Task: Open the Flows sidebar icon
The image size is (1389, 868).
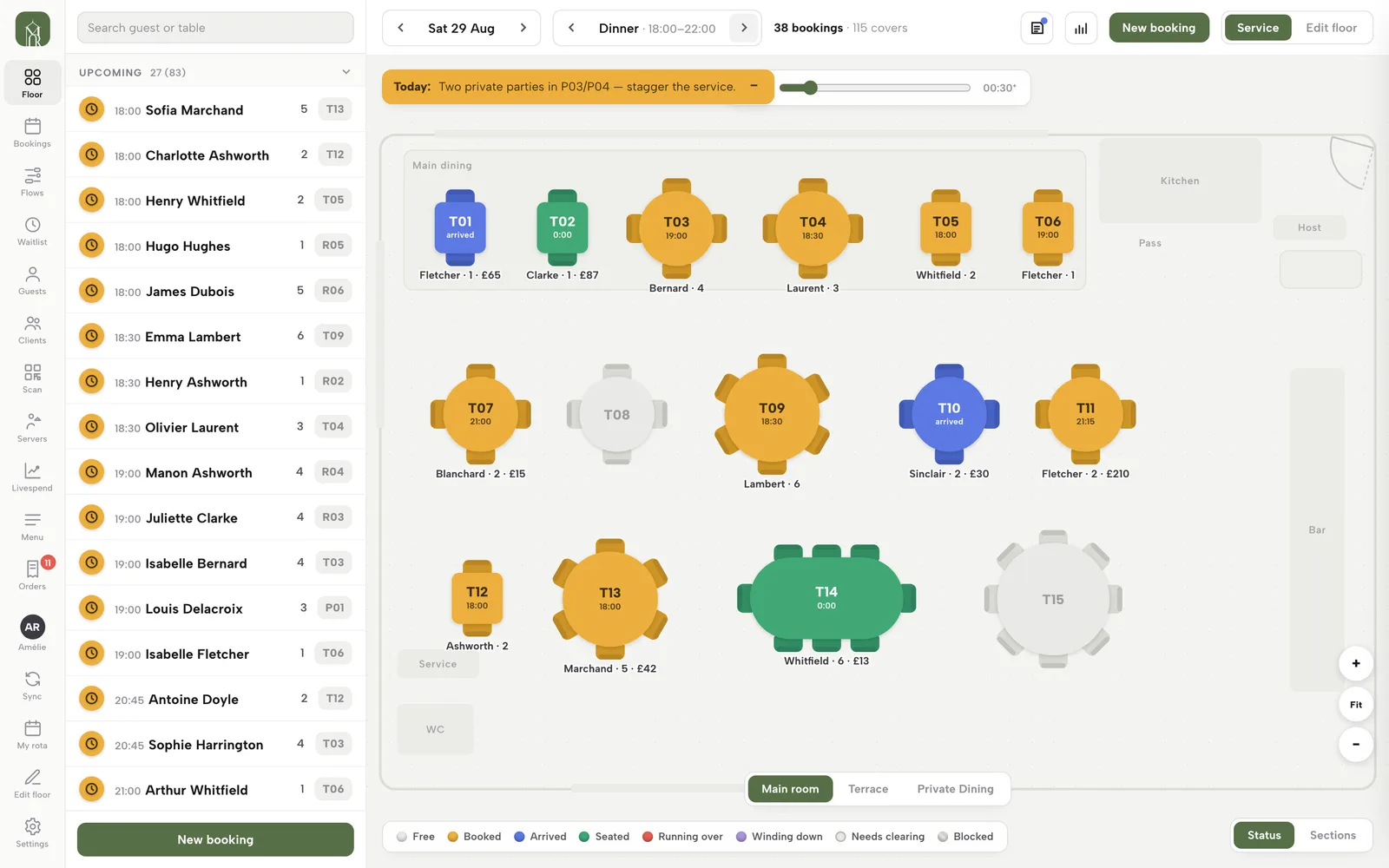Action: click(x=32, y=181)
